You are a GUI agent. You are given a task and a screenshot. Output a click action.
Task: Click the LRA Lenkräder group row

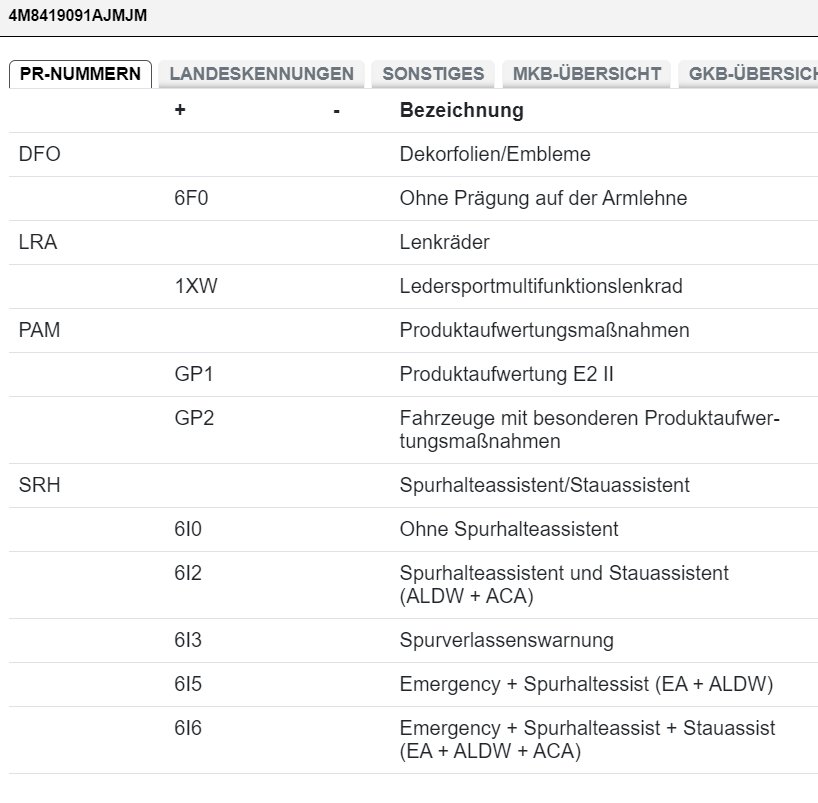click(x=38, y=243)
